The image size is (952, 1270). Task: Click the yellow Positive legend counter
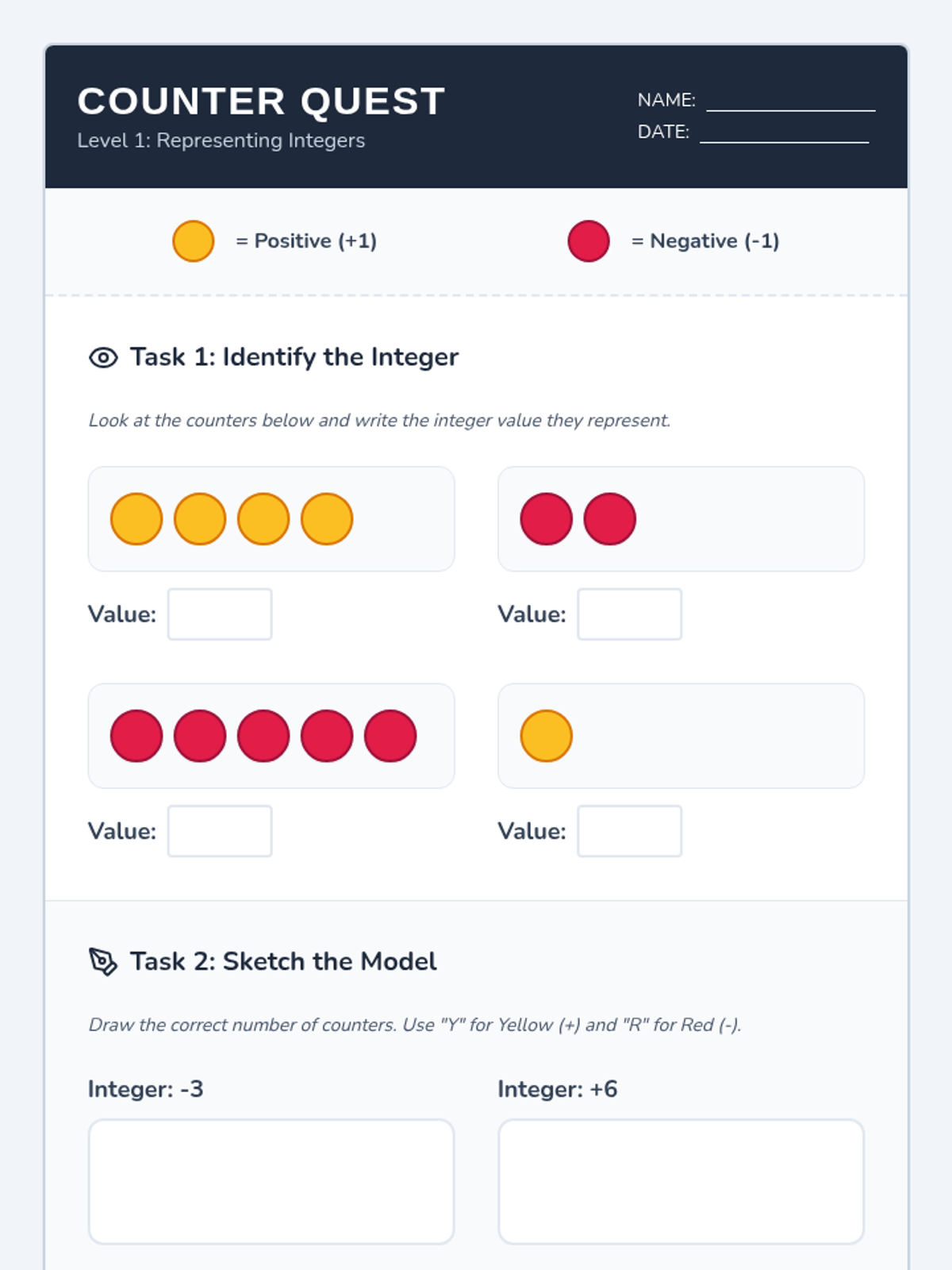point(194,241)
